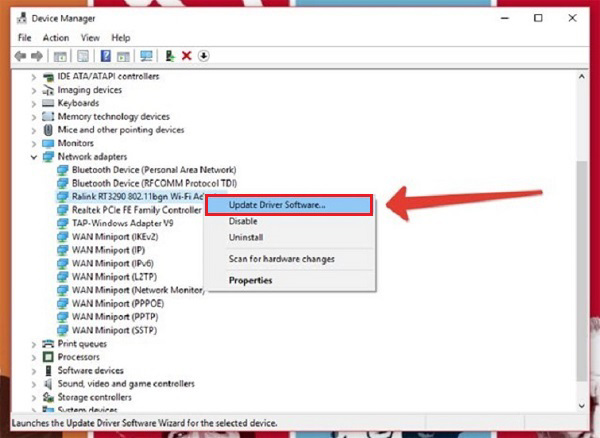Click the Processors category icon
This screenshot has height=438, width=600.
(x=48, y=357)
